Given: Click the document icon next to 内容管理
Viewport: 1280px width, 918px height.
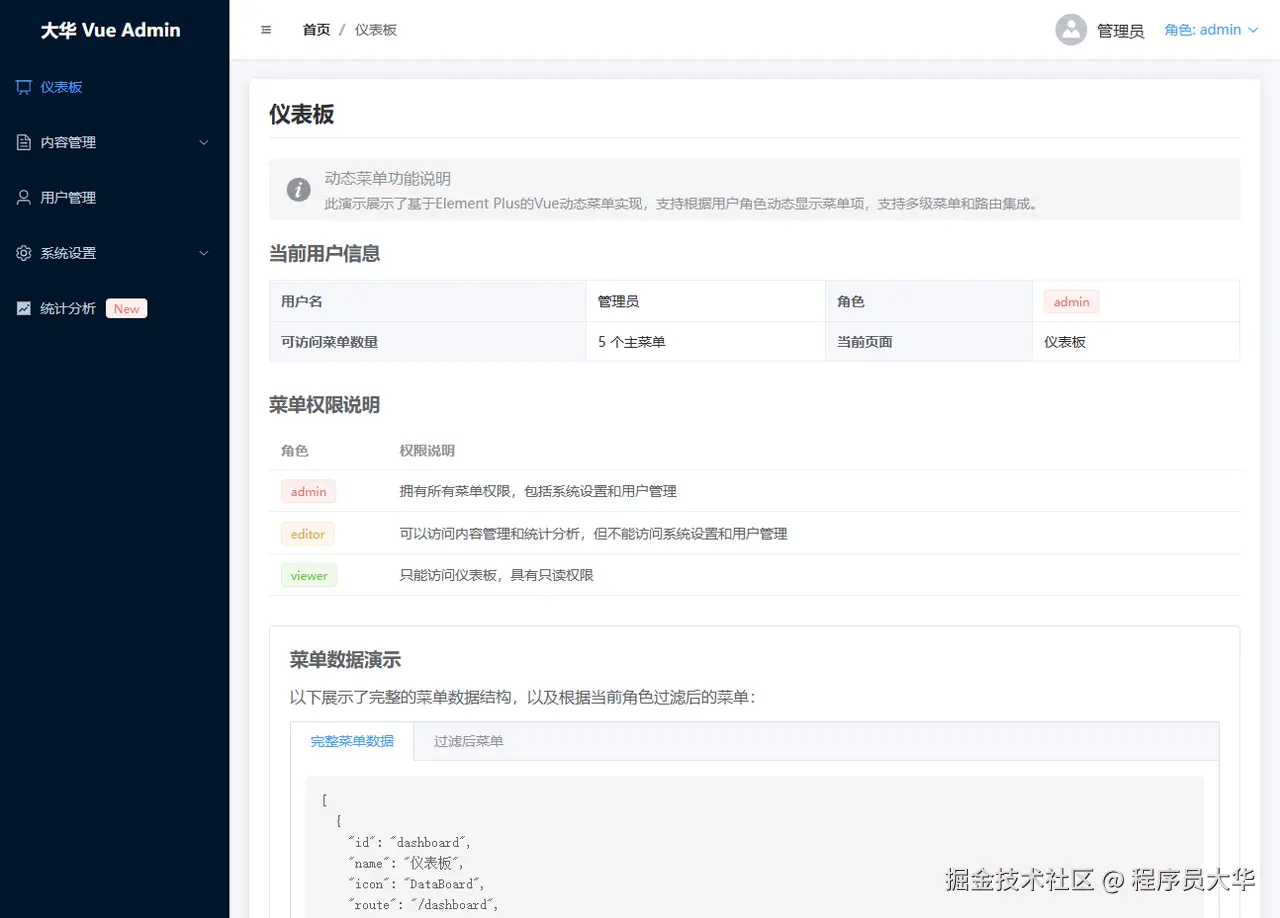Looking at the screenshot, I should 22,142.
